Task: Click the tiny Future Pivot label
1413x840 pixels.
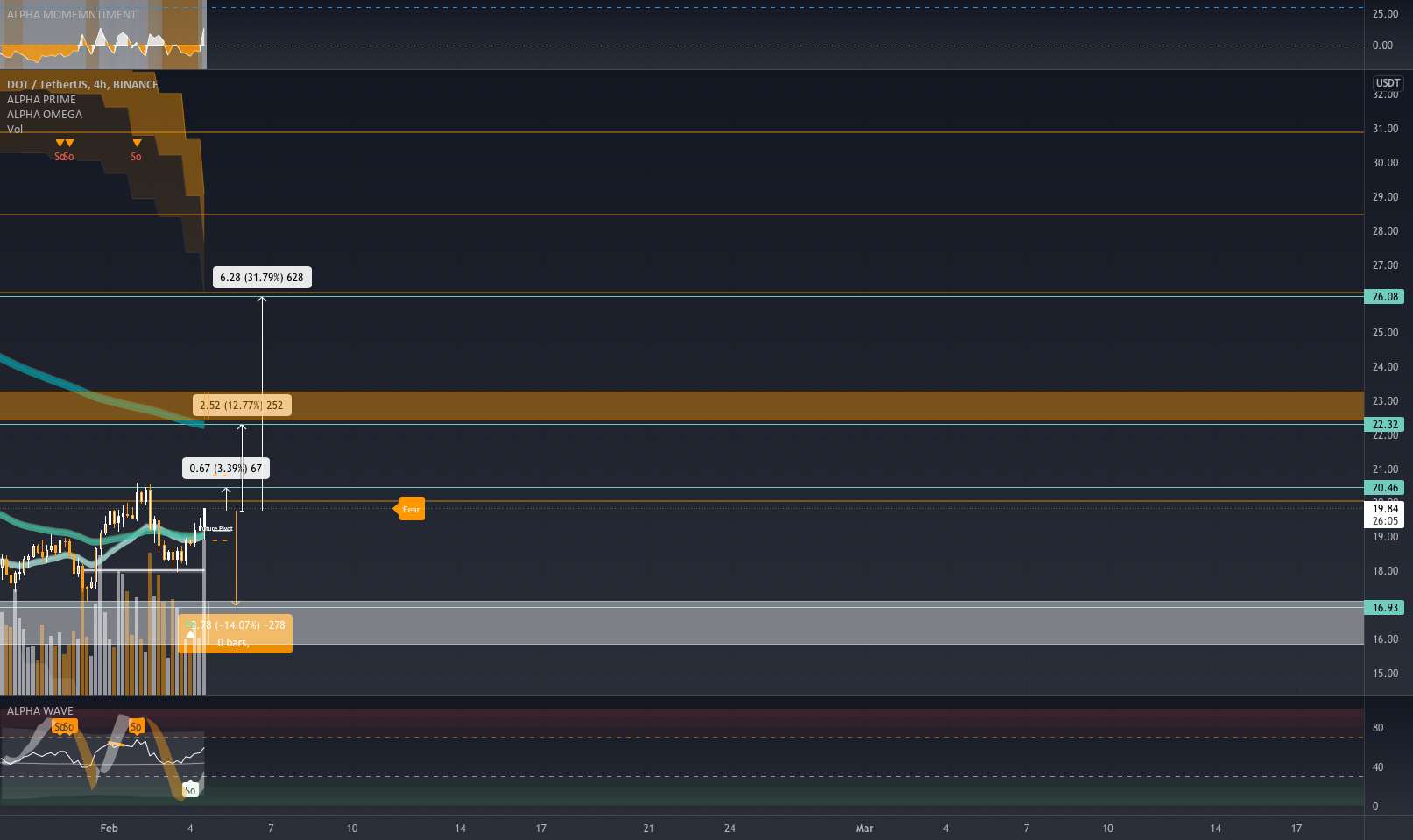Action: (216, 528)
